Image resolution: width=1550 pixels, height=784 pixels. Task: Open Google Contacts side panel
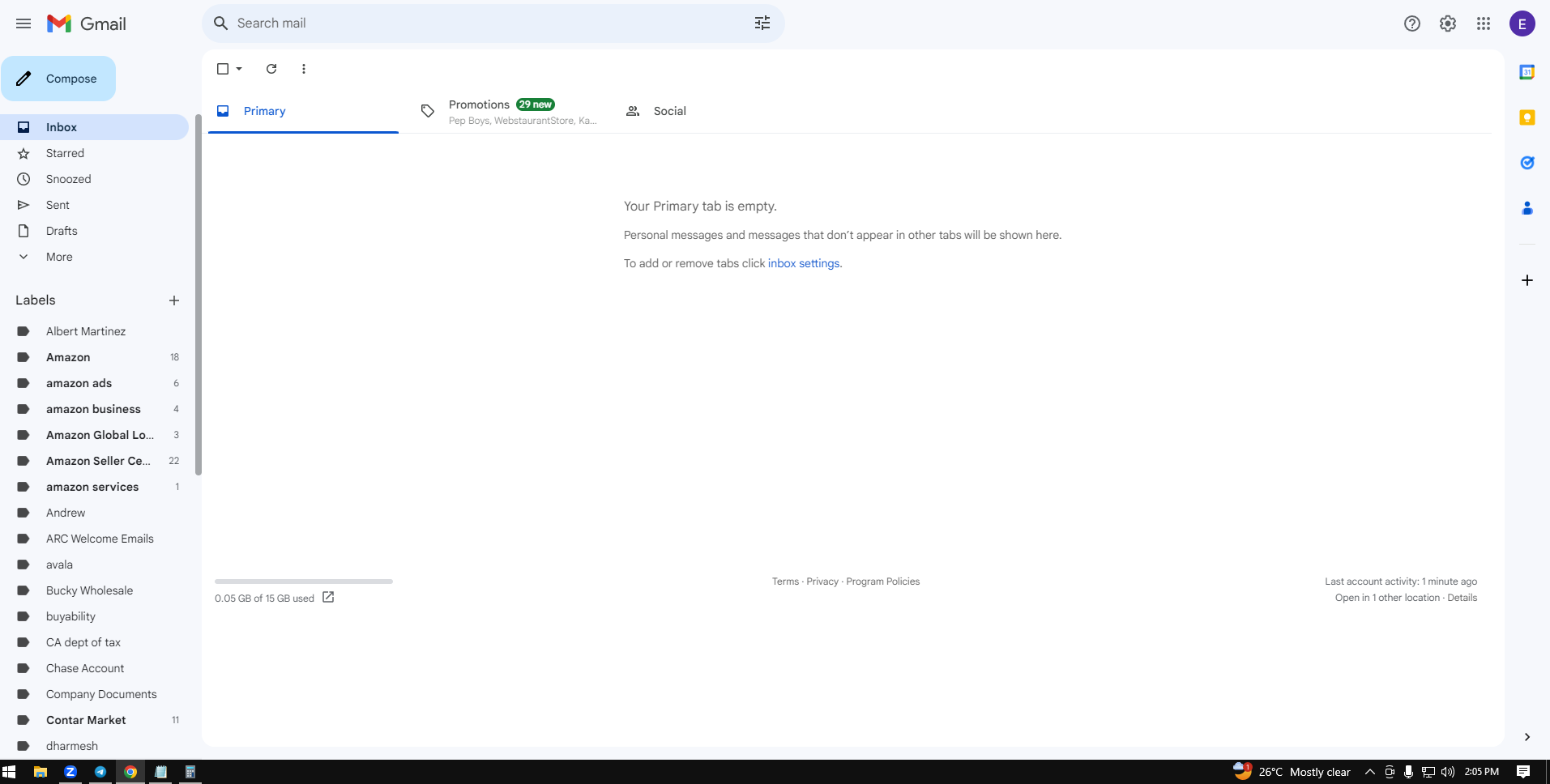(1527, 208)
